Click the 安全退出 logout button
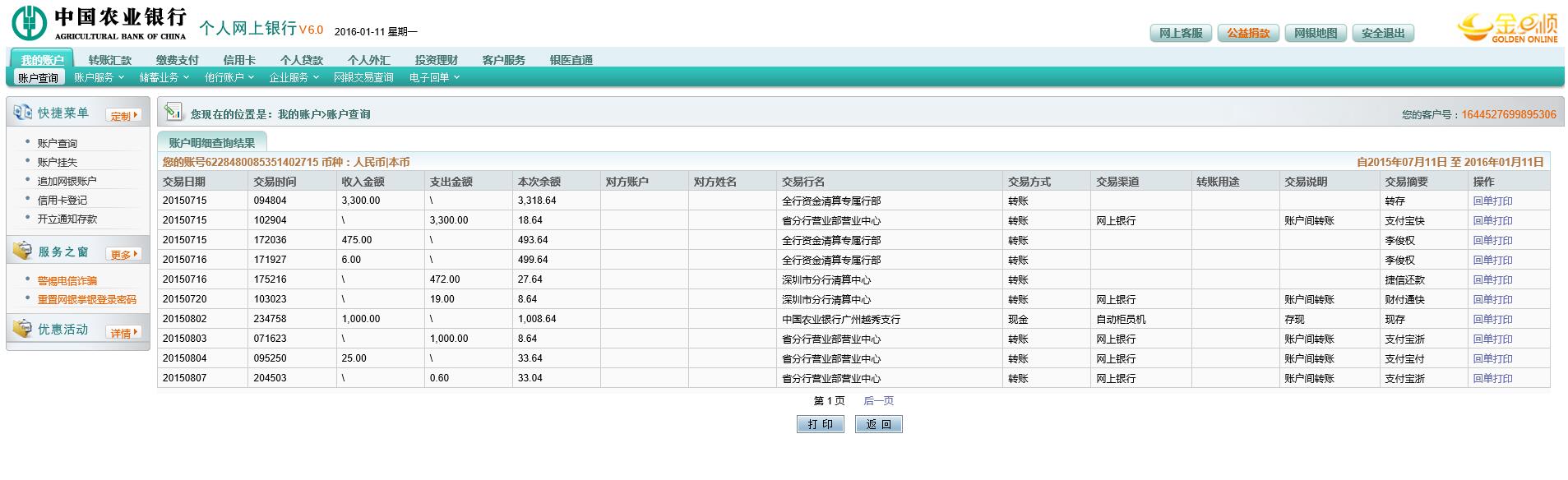This screenshot has width=1568, height=480. point(1383,33)
